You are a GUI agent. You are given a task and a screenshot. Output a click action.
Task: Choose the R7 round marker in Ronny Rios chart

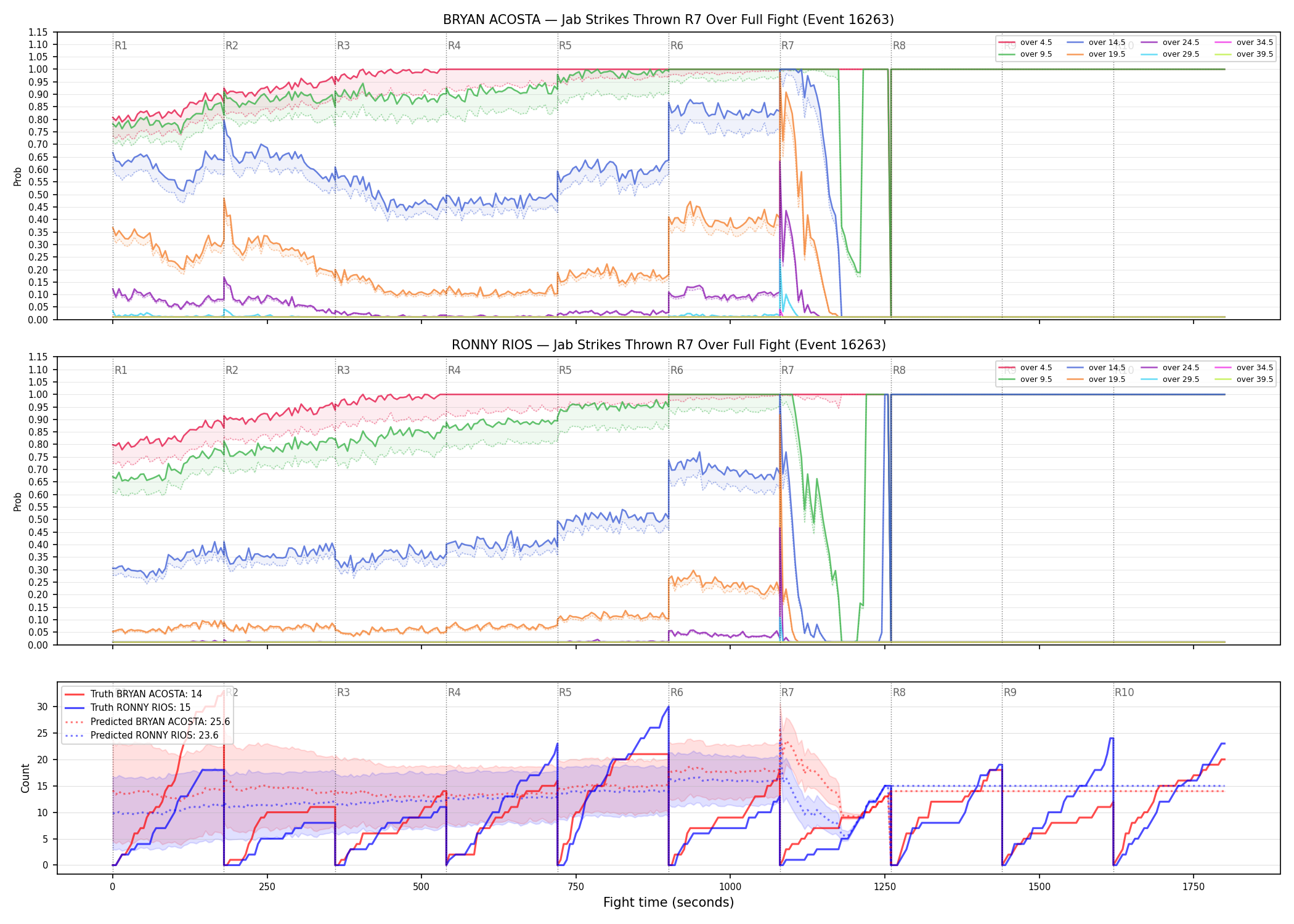pyautogui.click(x=787, y=370)
